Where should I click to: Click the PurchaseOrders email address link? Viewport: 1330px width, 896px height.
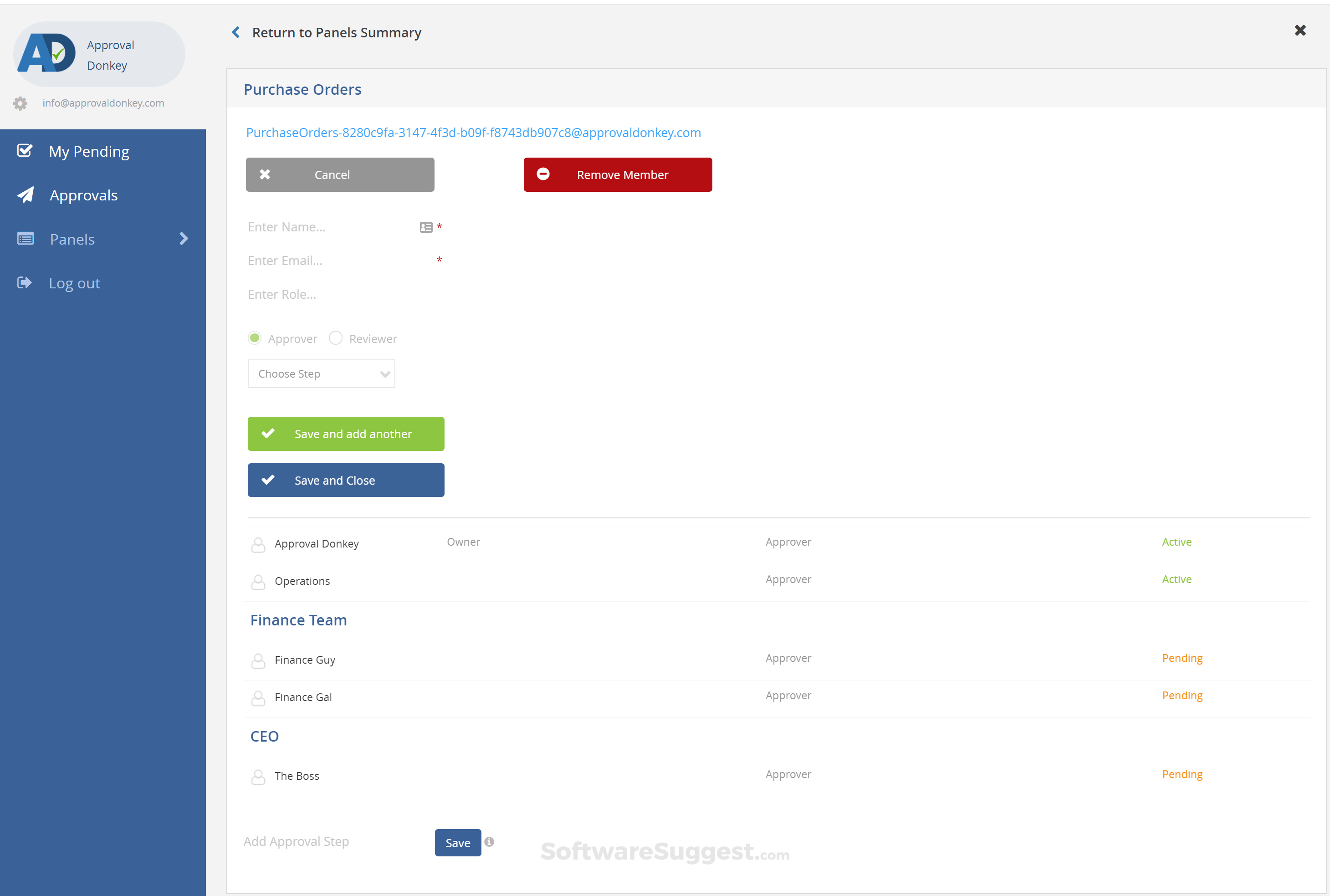473,133
